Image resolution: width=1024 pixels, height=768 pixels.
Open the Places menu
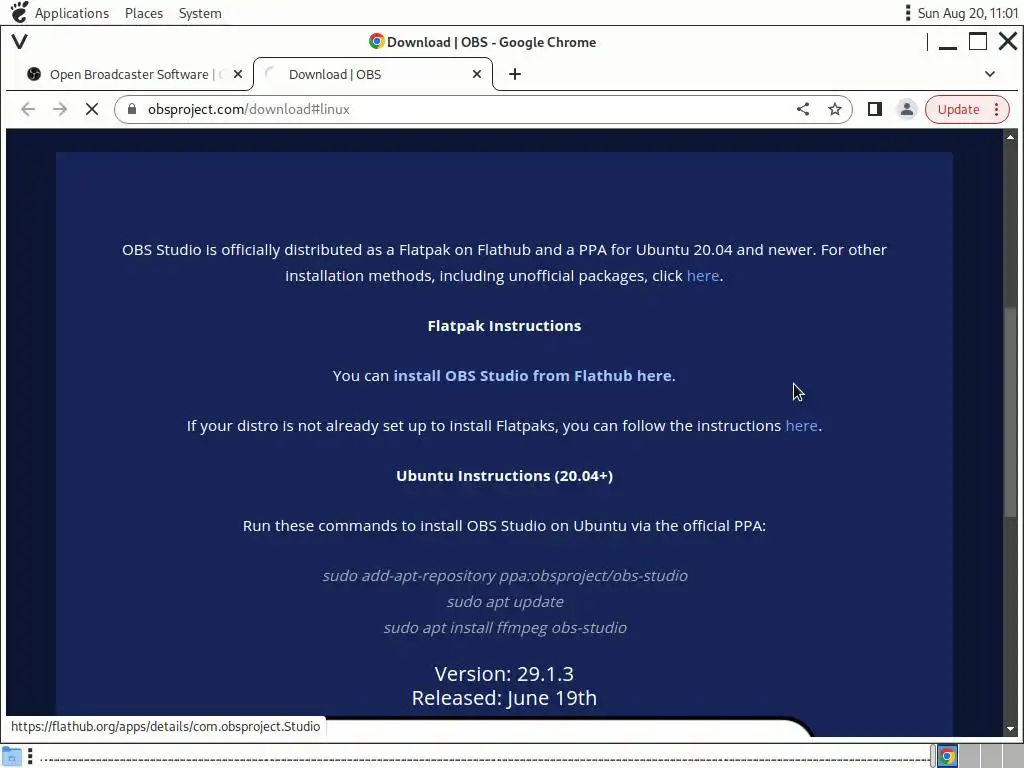(144, 13)
